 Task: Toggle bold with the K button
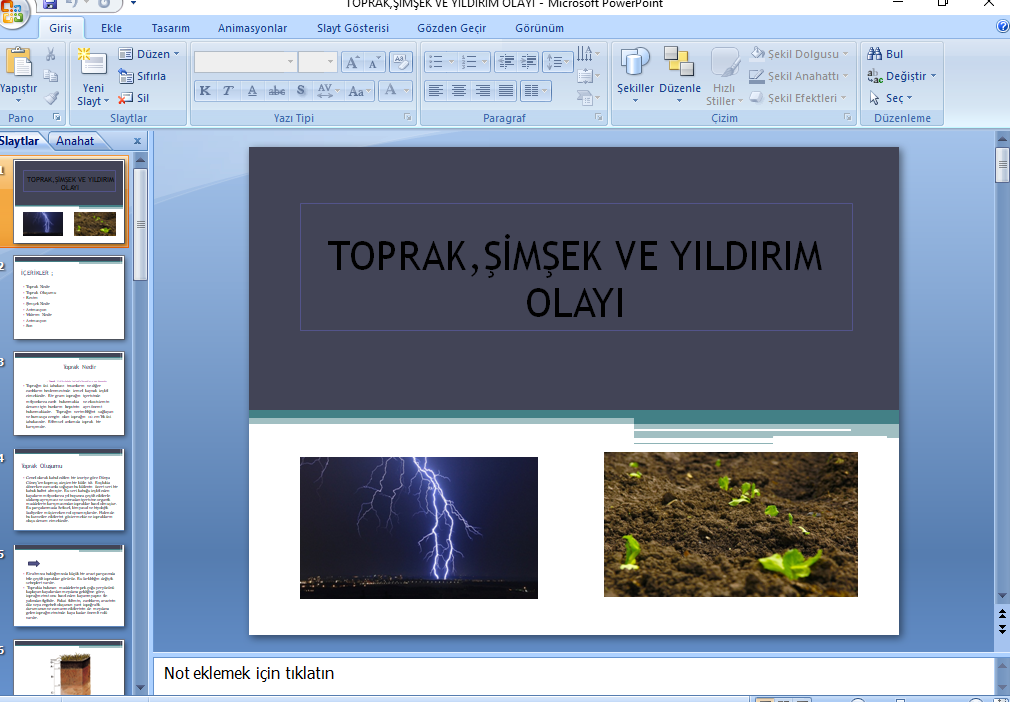[205, 91]
